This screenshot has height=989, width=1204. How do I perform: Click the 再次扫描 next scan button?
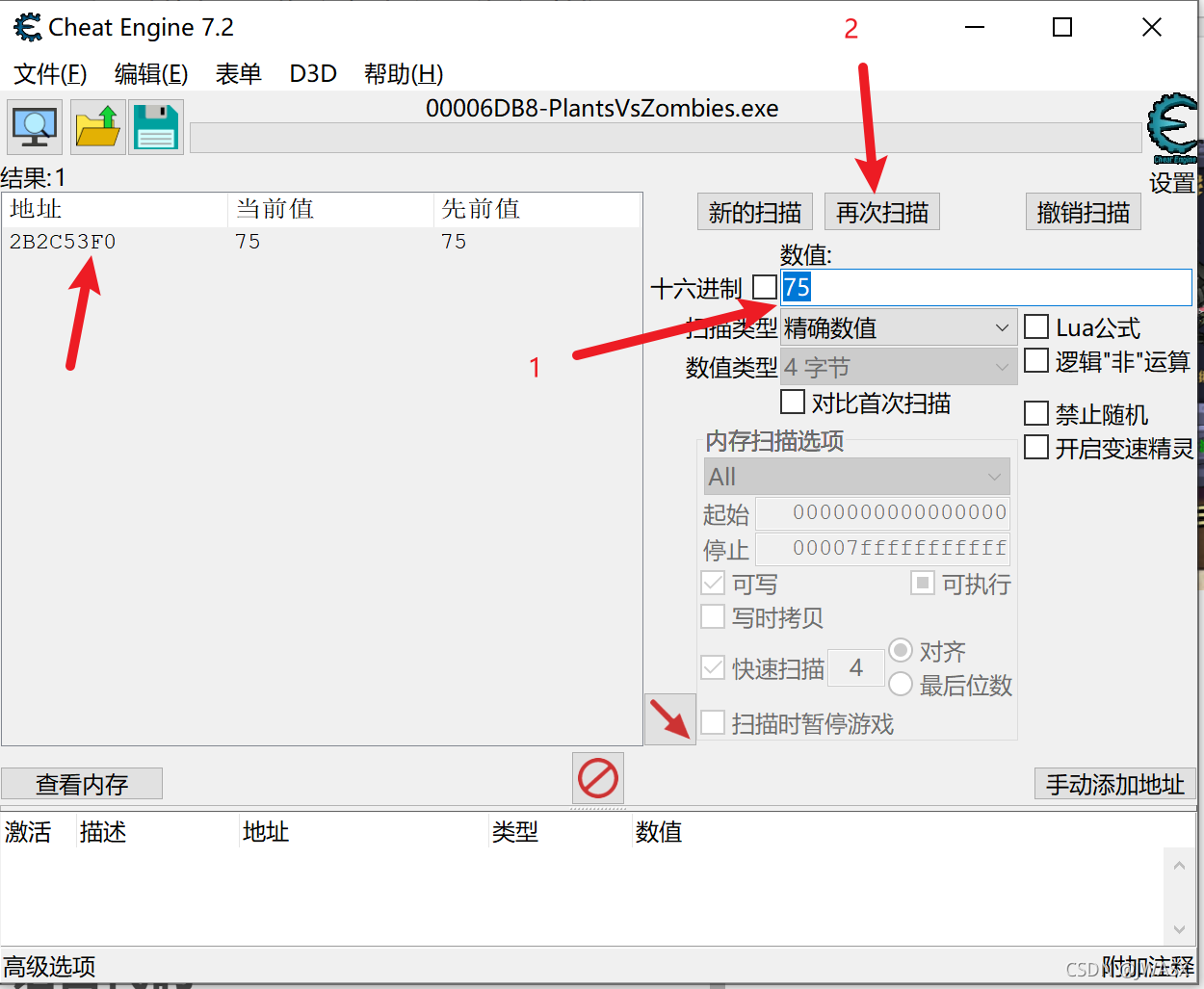[882, 212]
